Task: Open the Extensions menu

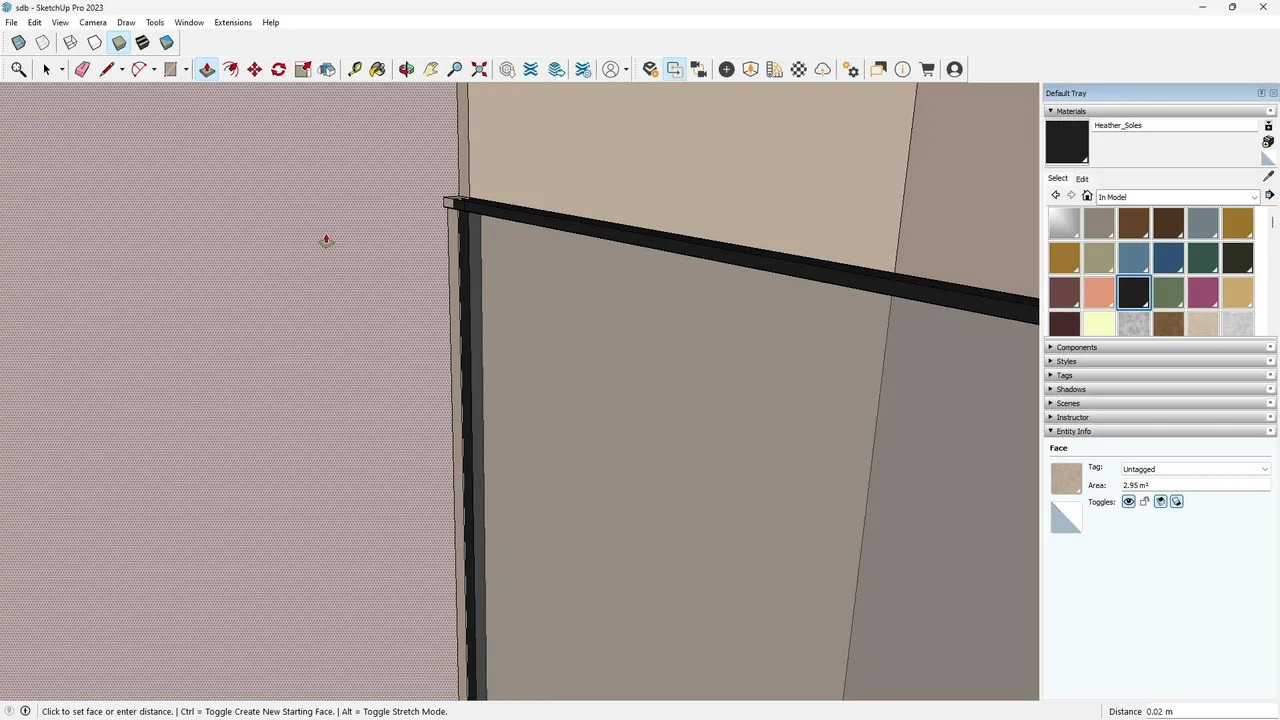Action: click(233, 22)
